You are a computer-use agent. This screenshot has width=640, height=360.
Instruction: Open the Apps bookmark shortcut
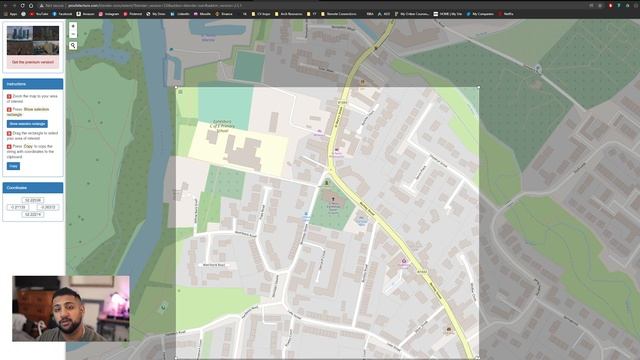pyautogui.click(x=11, y=14)
